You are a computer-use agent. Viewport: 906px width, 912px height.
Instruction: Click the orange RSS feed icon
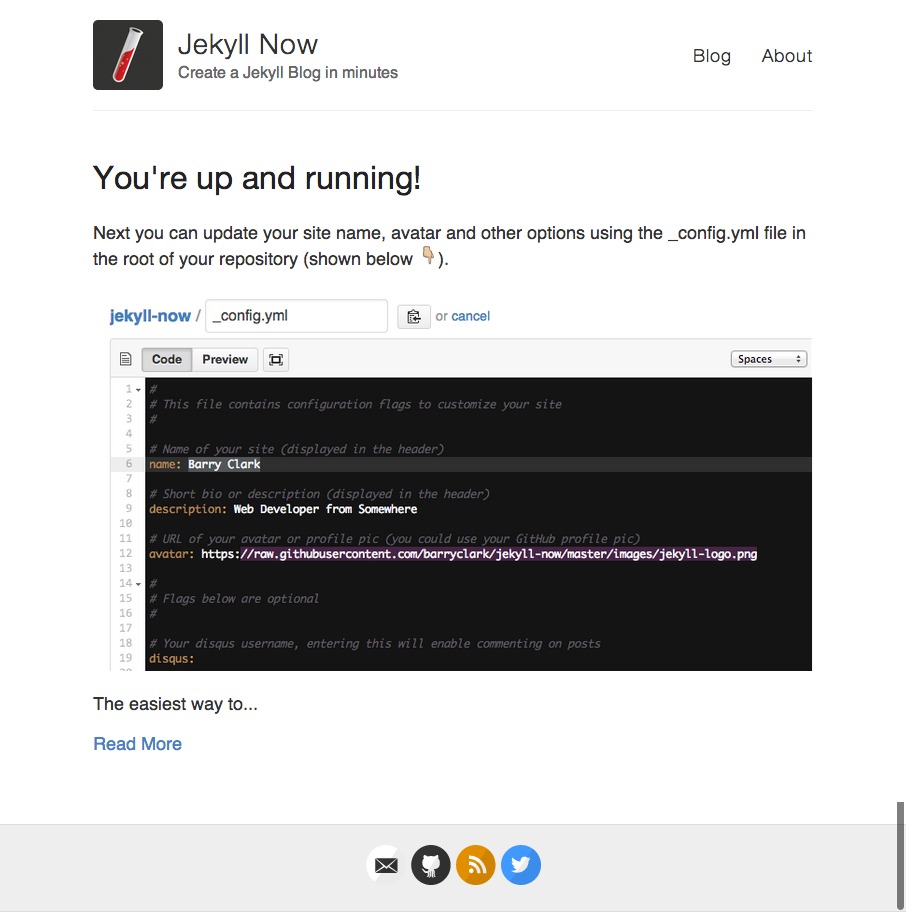pos(476,865)
